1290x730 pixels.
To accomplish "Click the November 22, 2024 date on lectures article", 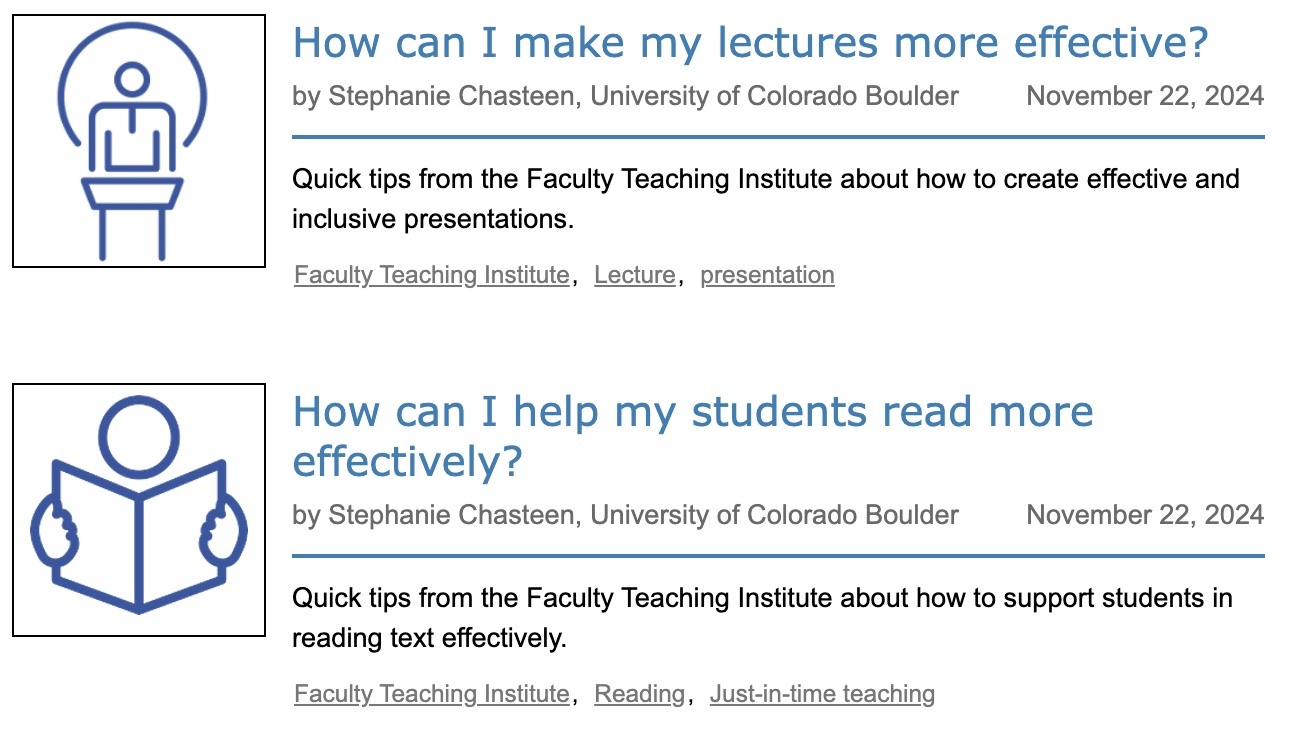I will pos(1145,96).
